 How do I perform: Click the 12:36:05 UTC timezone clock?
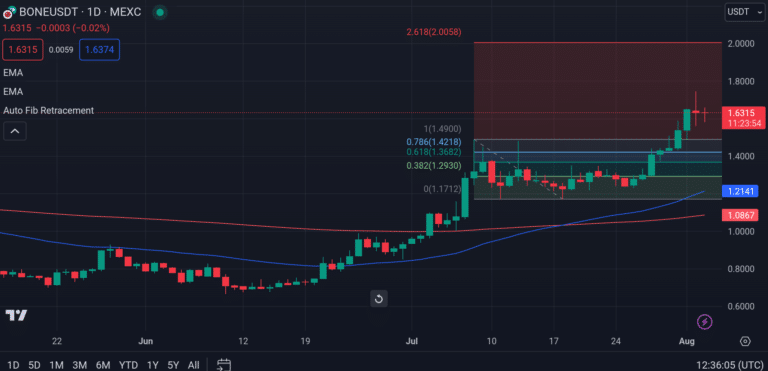click(x=729, y=365)
